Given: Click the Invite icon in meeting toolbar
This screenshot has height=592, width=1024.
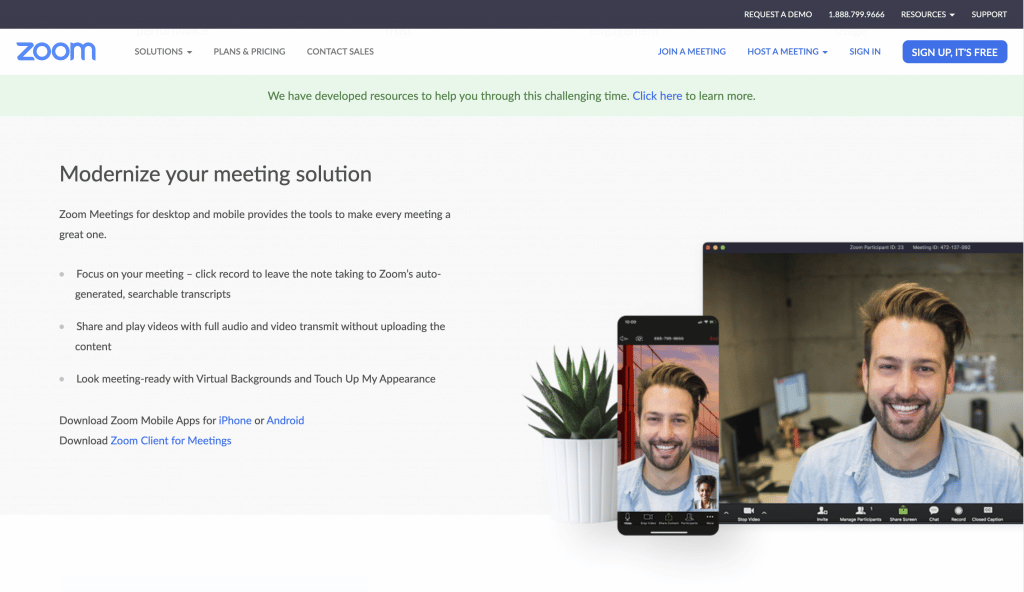Looking at the screenshot, I should (x=822, y=510).
